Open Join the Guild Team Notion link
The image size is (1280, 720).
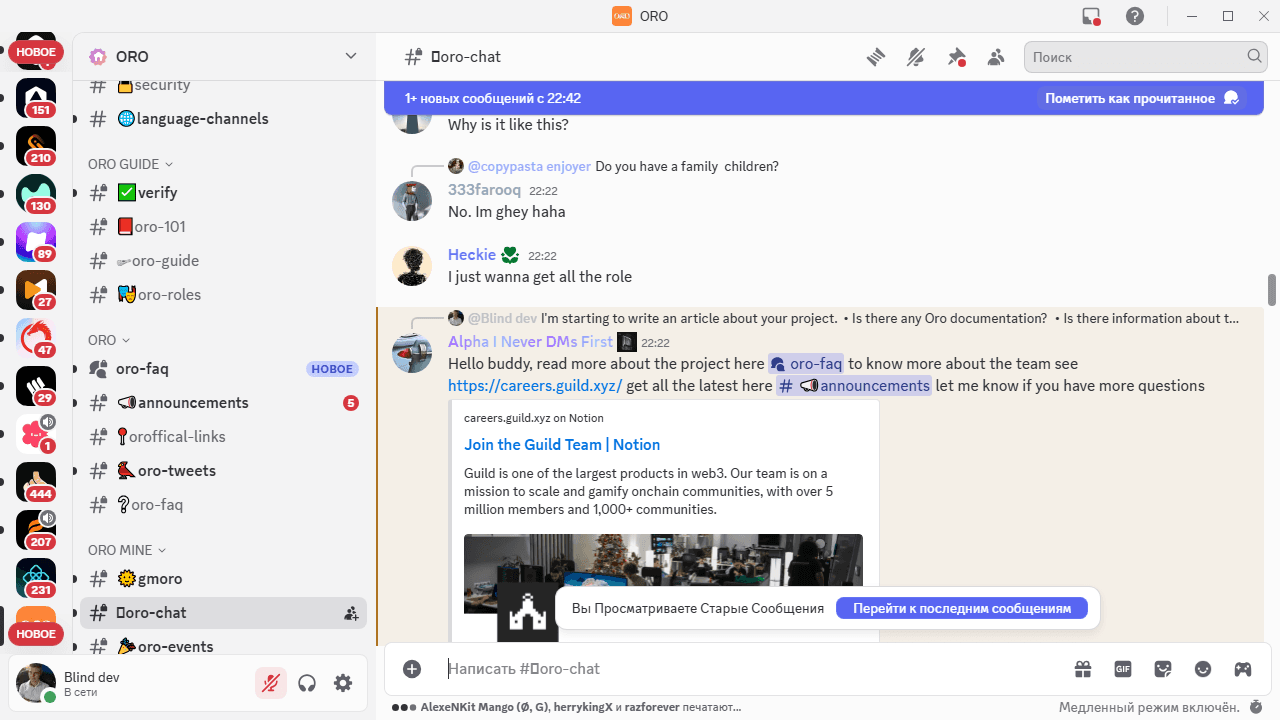[x=562, y=445]
